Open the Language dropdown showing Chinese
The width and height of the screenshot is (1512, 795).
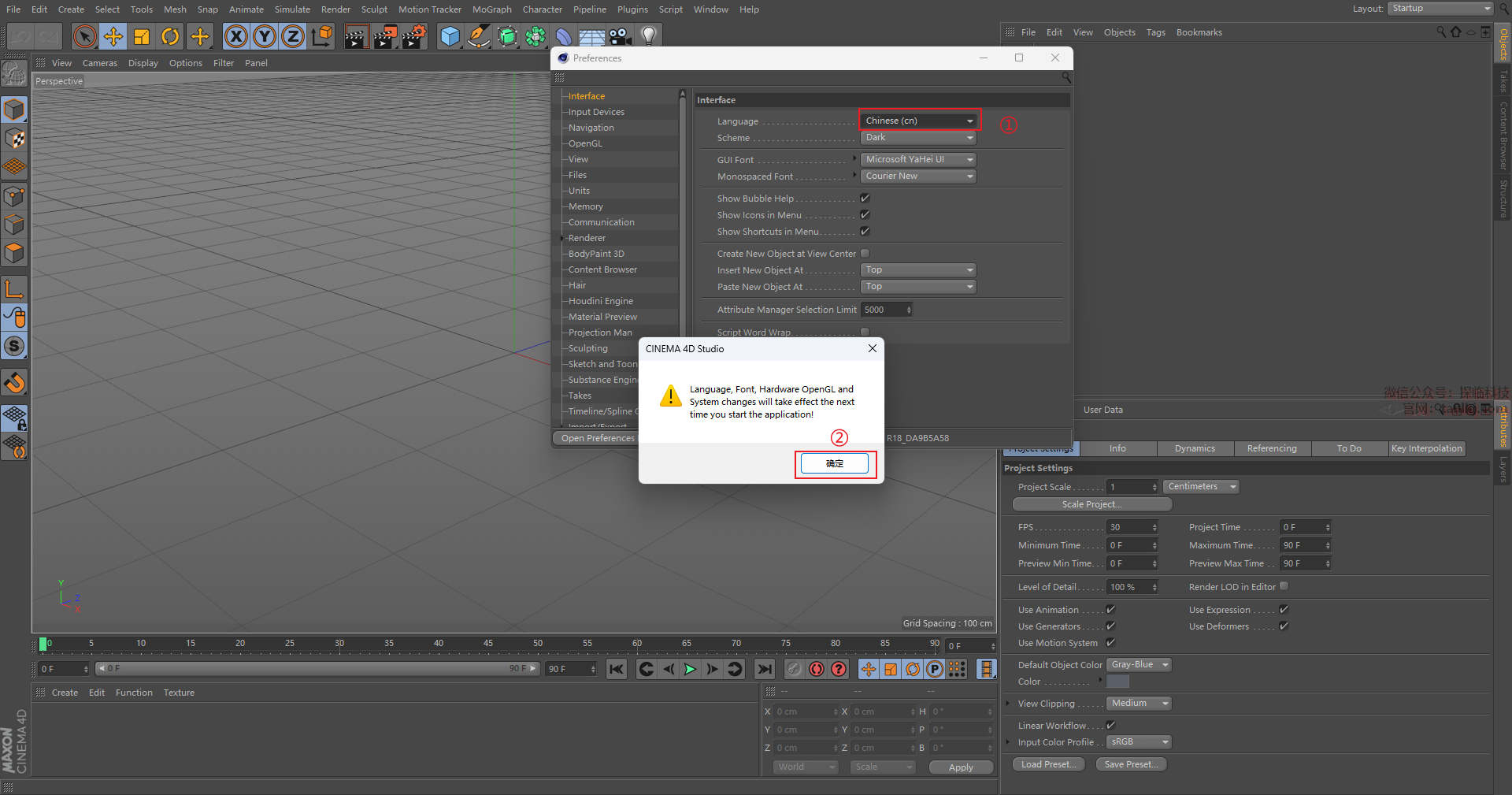tap(919, 121)
